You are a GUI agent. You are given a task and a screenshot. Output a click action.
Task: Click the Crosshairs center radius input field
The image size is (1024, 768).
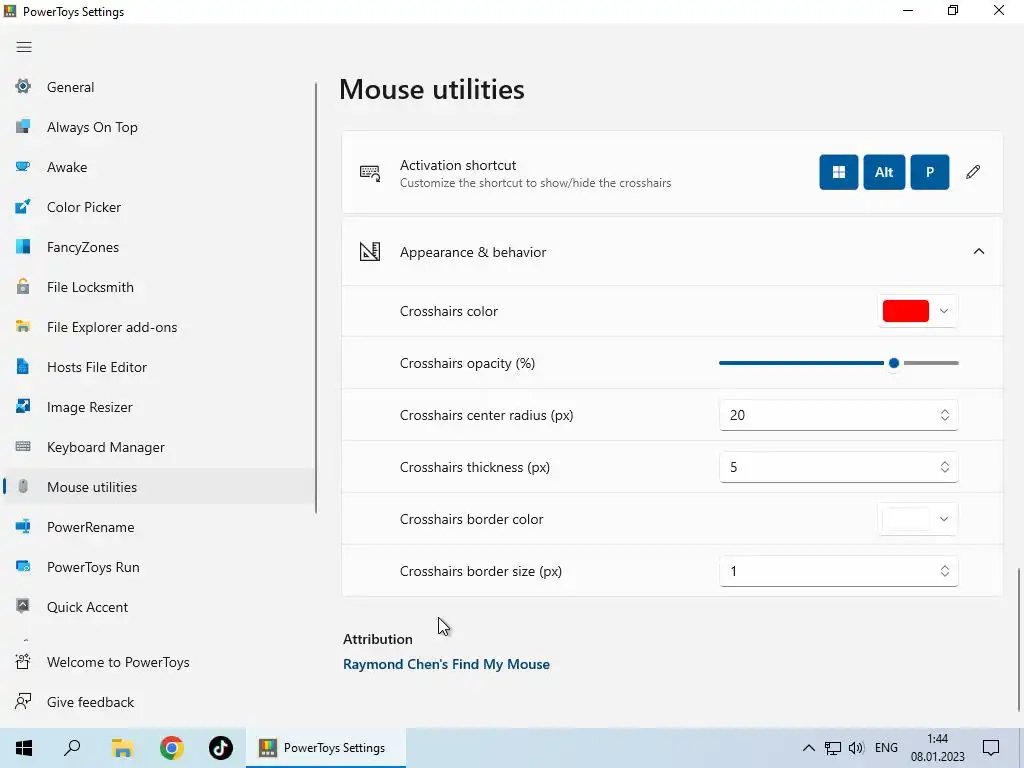pyautogui.click(x=839, y=415)
